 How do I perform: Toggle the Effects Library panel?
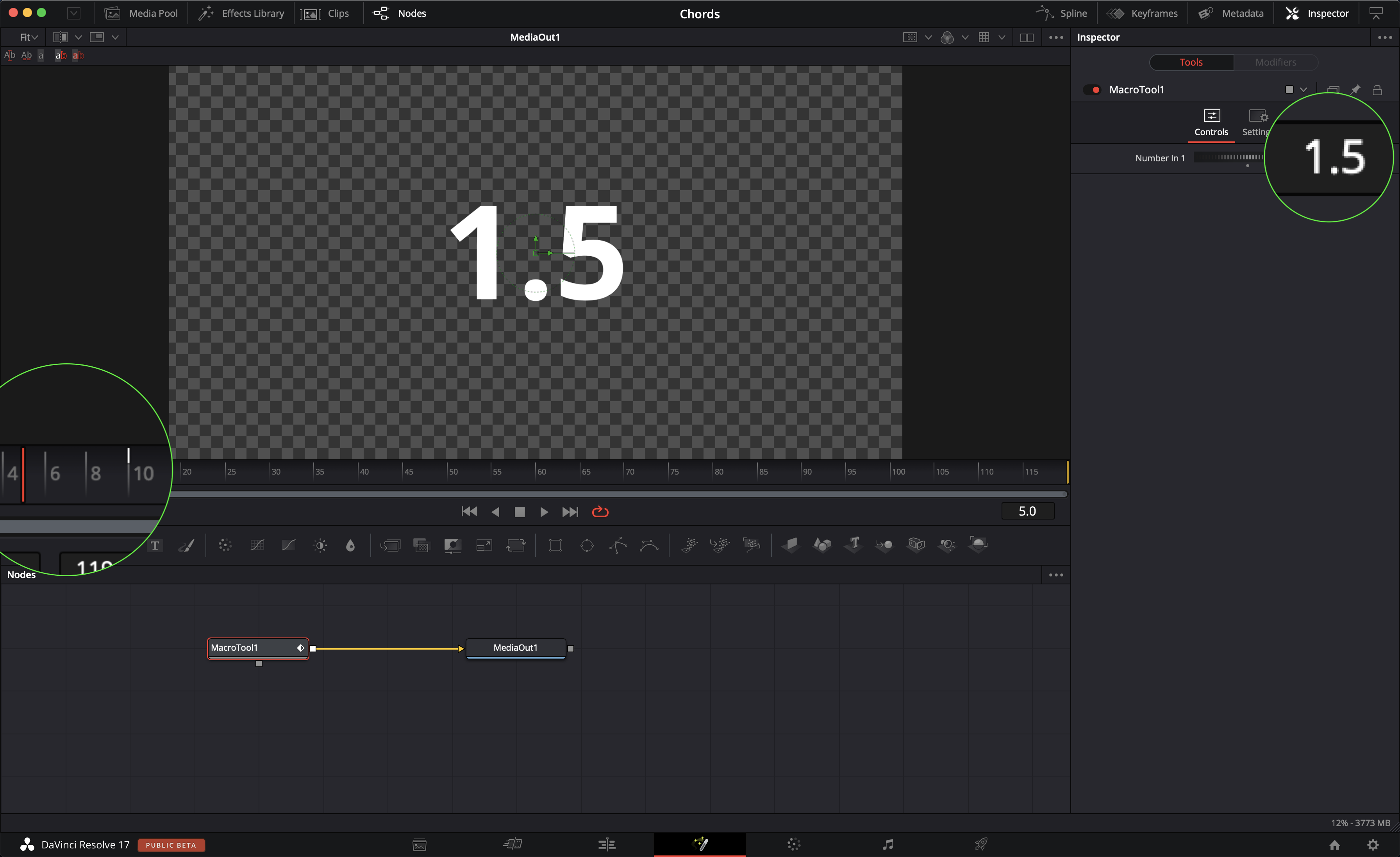coord(241,13)
